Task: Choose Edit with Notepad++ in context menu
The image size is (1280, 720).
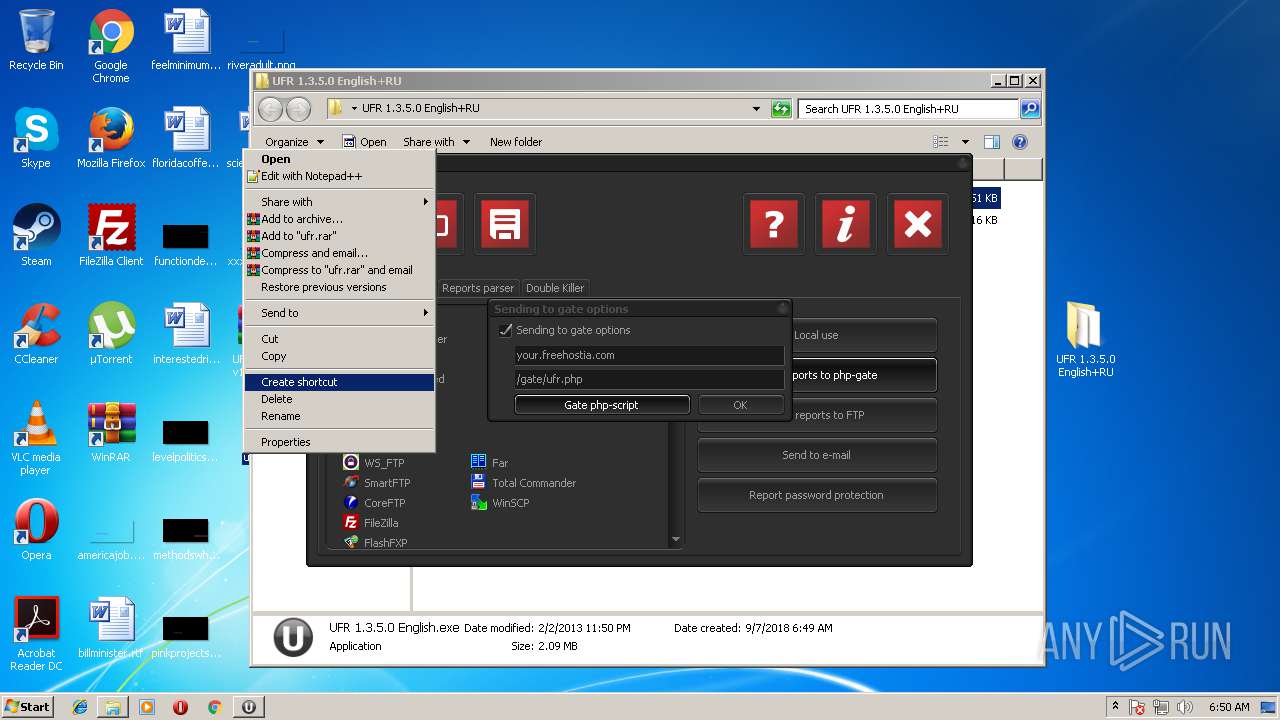Action: click(339, 176)
